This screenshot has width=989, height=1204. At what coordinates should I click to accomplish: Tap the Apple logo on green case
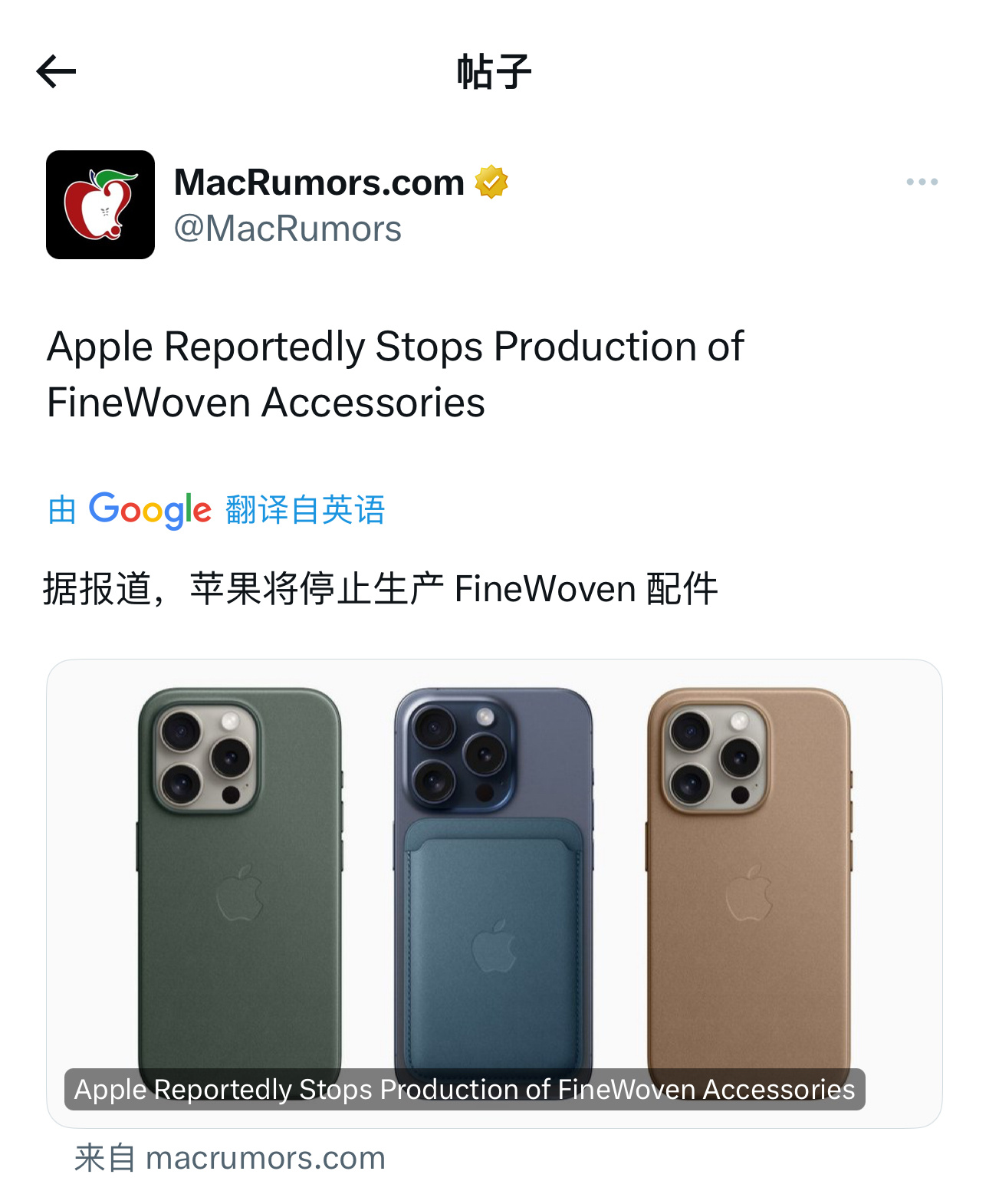[x=240, y=892]
